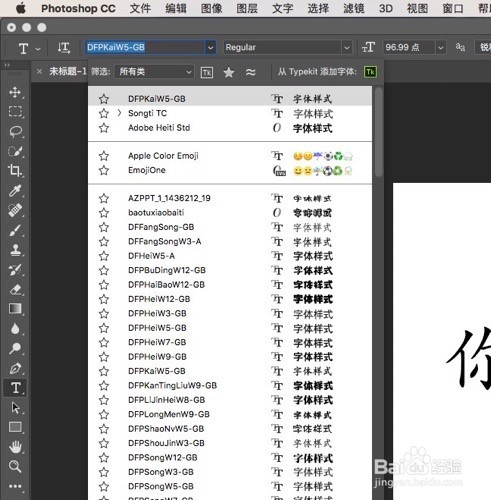
Task: Select the Pen tool
Action: (15, 368)
